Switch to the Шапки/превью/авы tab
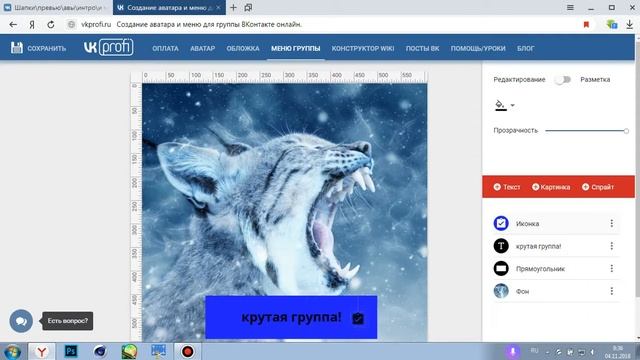640x360 pixels. pos(56,7)
